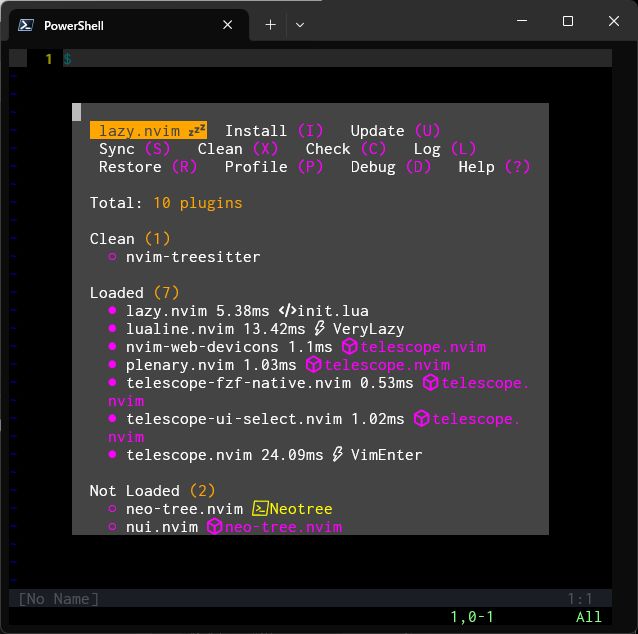This screenshot has height=634, width=638.
Task: Open the Log (L) view
Action: point(444,149)
